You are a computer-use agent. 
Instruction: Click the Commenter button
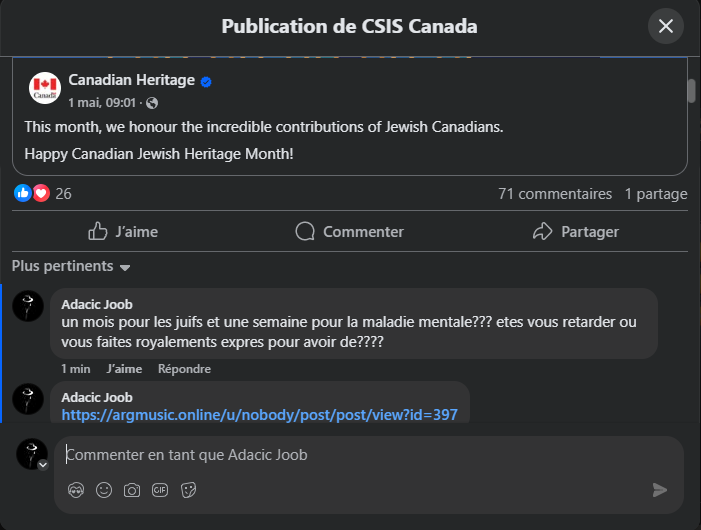click(x=350, y=231)
